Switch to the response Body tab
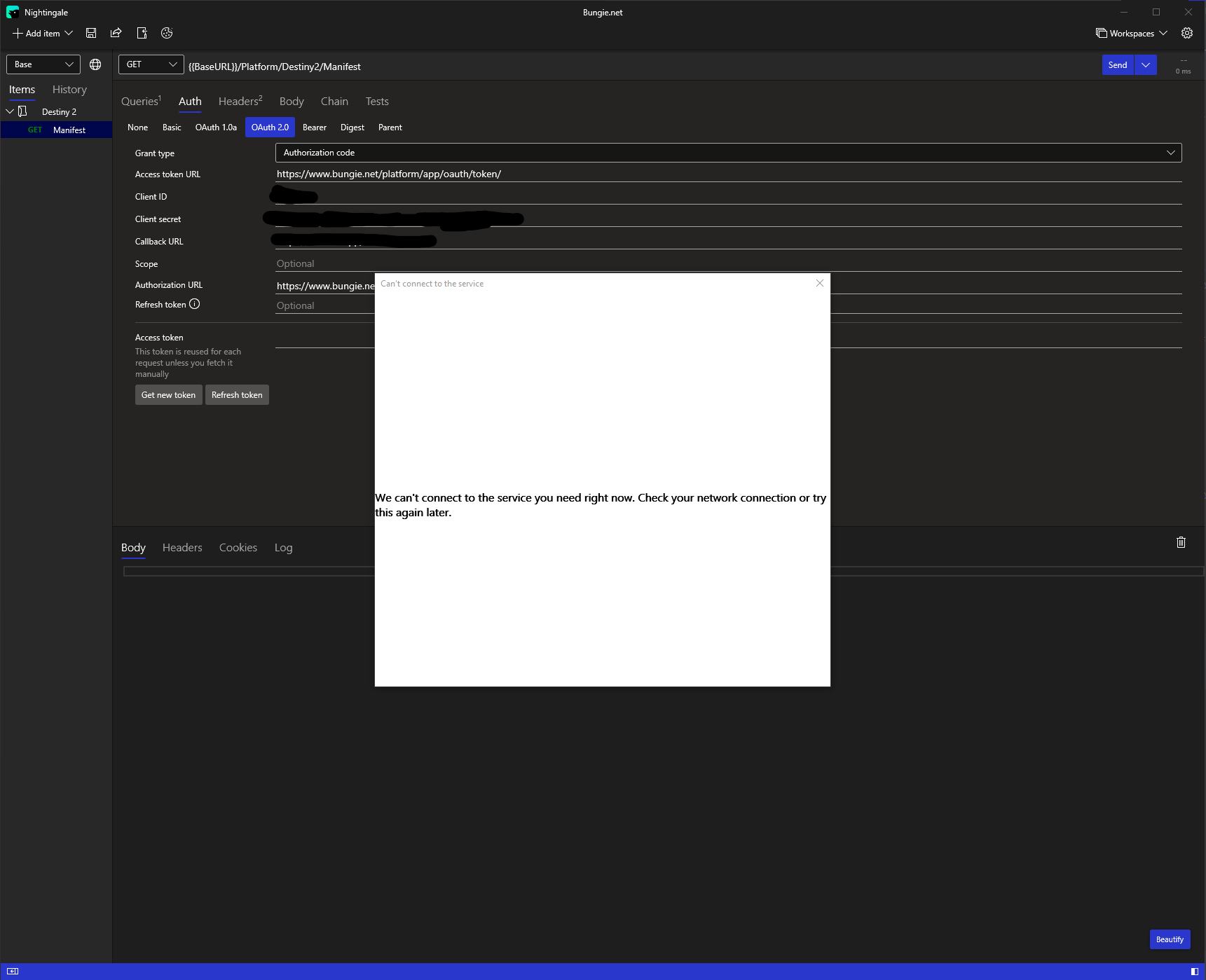The height and width of the screenshot is (980, 1206). pyautogui.click(x=133, y=548)
